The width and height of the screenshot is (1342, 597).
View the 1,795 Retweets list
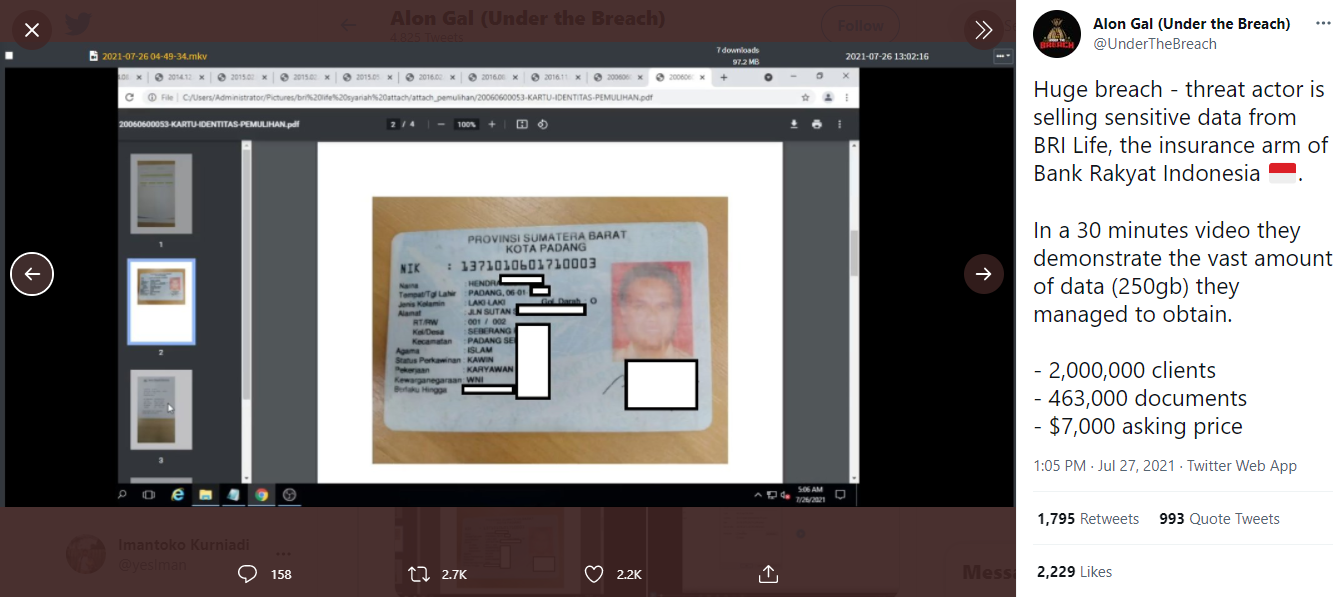click(1088, 519)
